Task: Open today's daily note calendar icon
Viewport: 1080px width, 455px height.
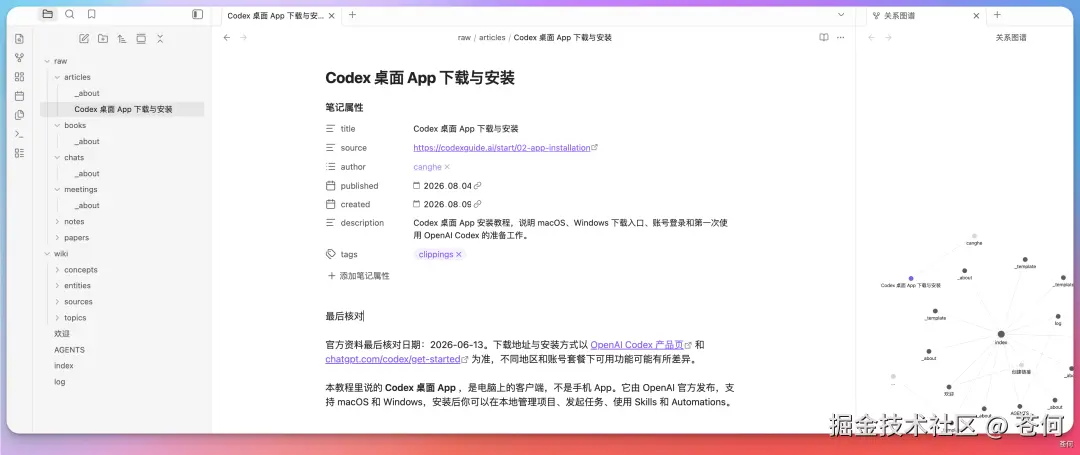Action: [x=19, y=96]
